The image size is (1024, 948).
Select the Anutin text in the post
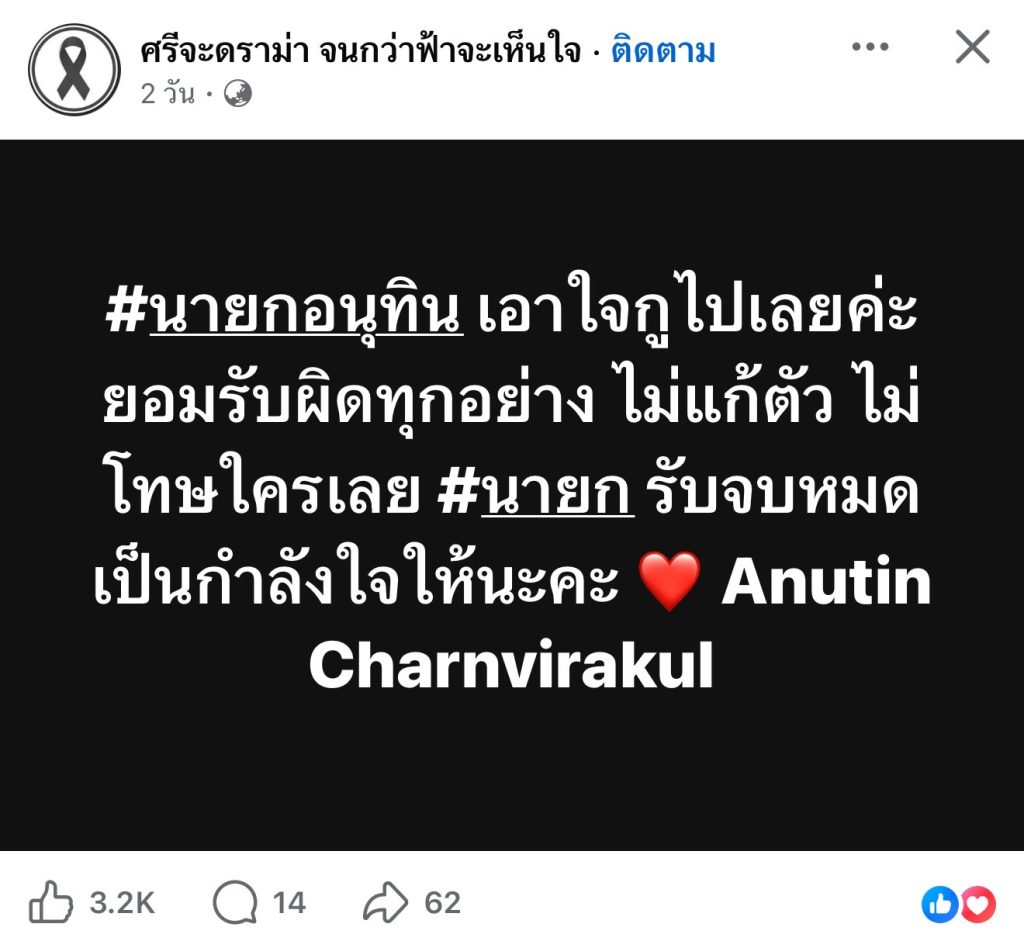[x=826, y=582]
